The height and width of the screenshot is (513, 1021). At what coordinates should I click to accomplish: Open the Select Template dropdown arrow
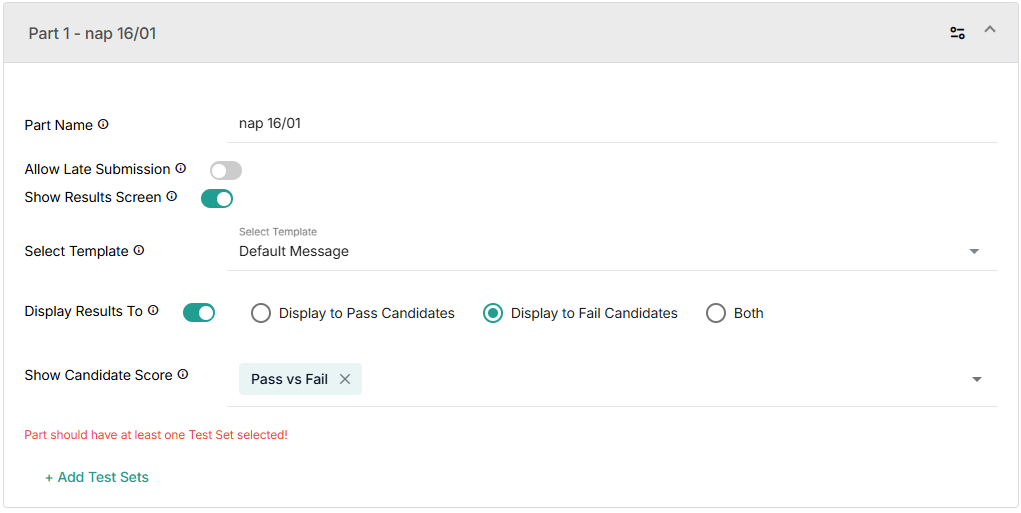(x=974, y=252)
